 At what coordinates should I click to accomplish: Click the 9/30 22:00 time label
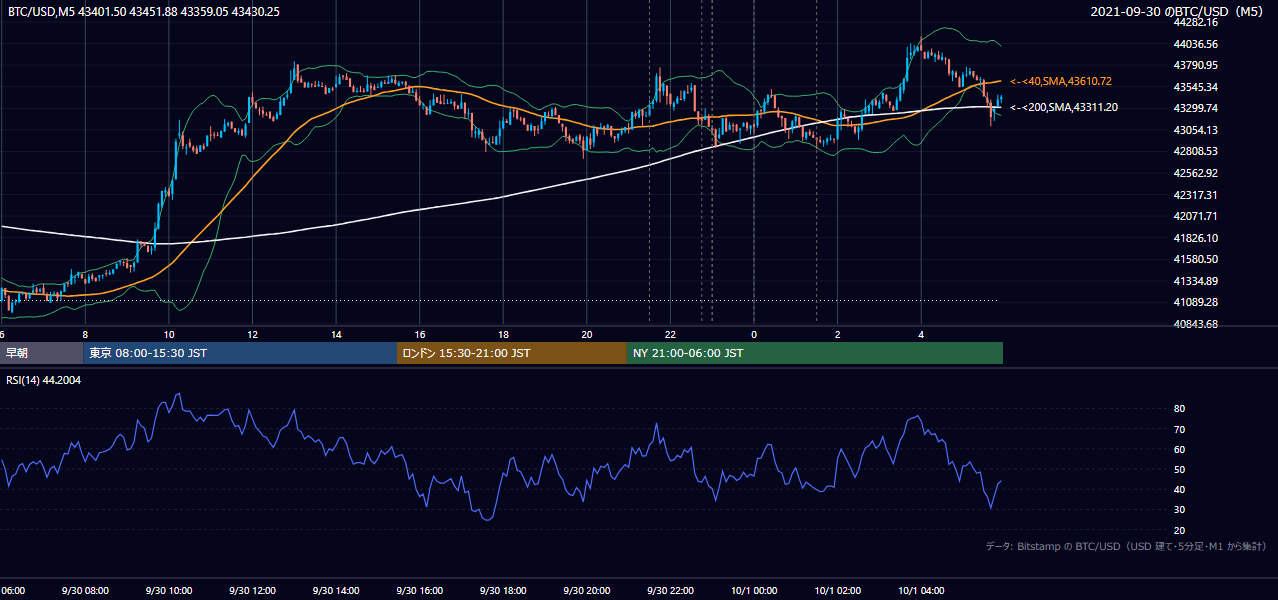pos(670,591)
